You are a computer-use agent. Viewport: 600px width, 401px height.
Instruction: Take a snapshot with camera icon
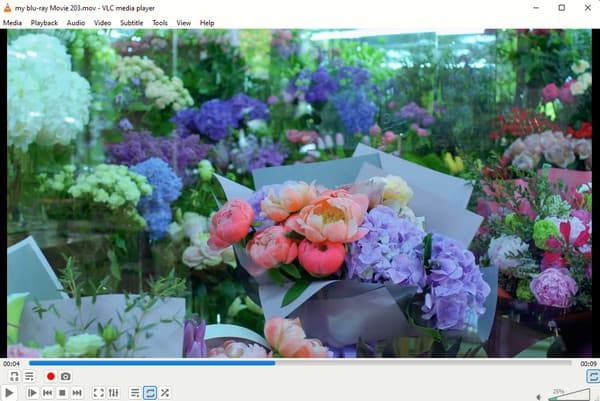pyautogui.click(x=65, y=376)
